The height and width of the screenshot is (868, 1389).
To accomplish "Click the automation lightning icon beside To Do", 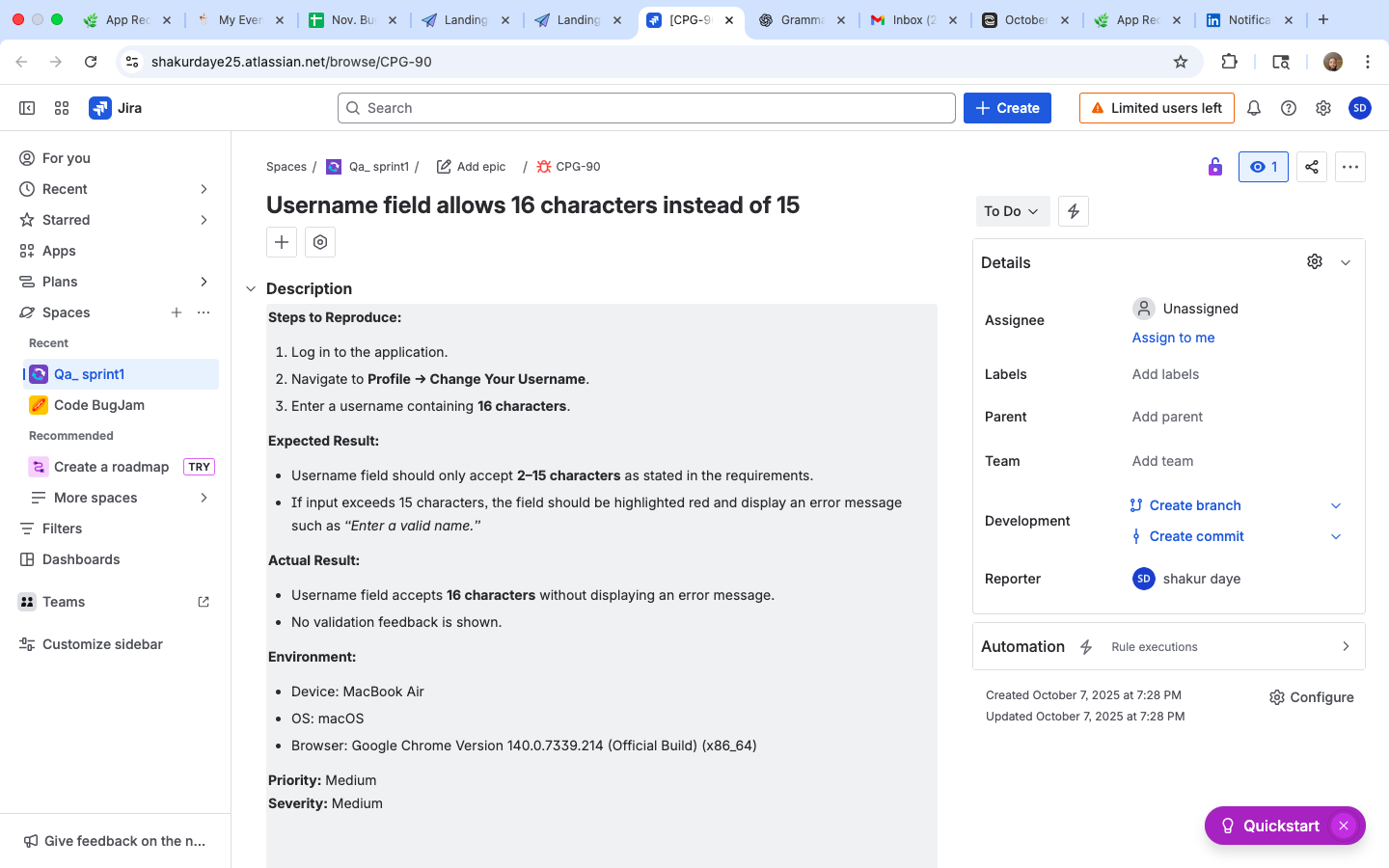I will (x=1073, y=210).
